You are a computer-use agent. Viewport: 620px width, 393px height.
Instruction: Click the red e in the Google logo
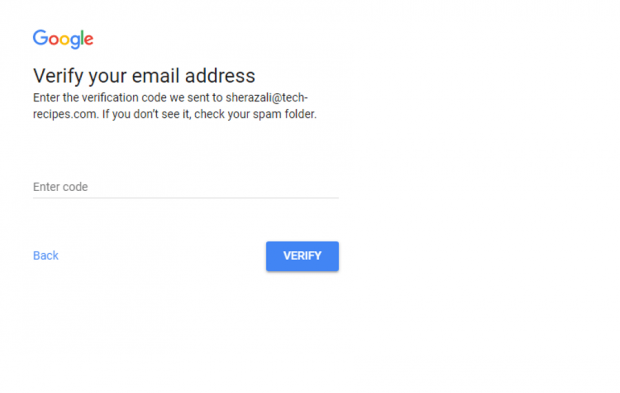[89, 40]
